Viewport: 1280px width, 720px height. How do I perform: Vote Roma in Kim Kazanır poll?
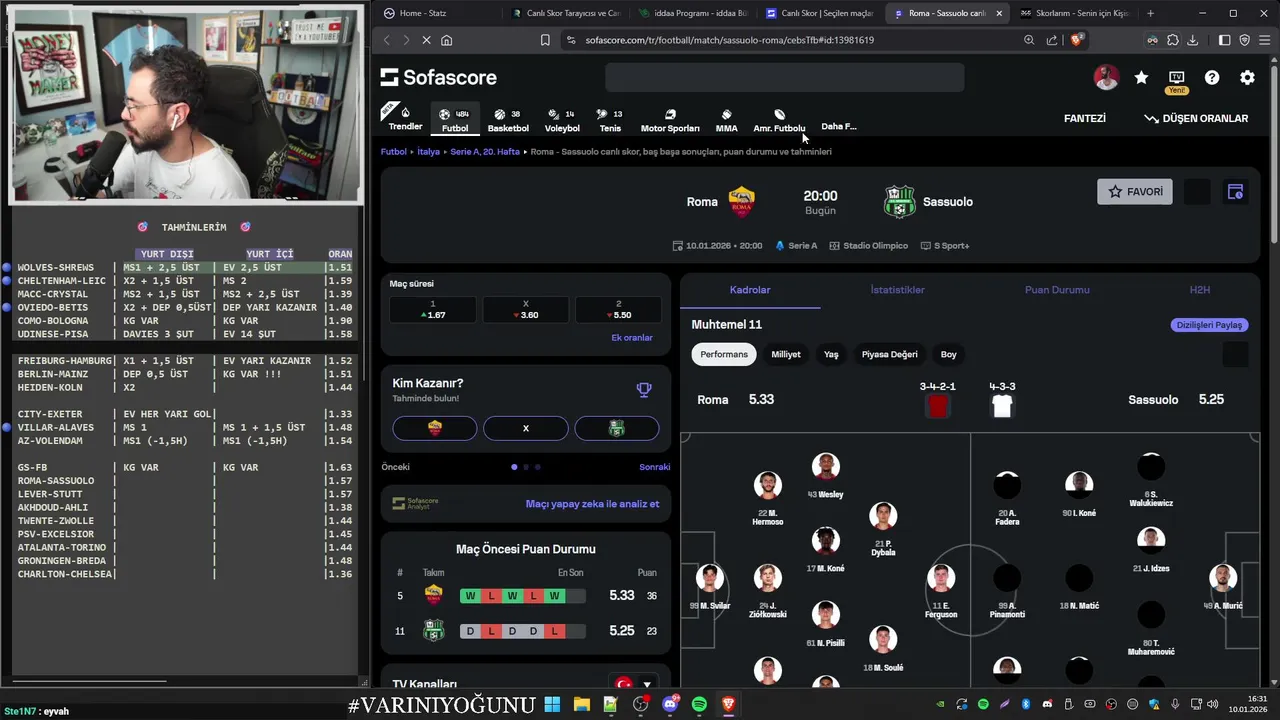435,428
